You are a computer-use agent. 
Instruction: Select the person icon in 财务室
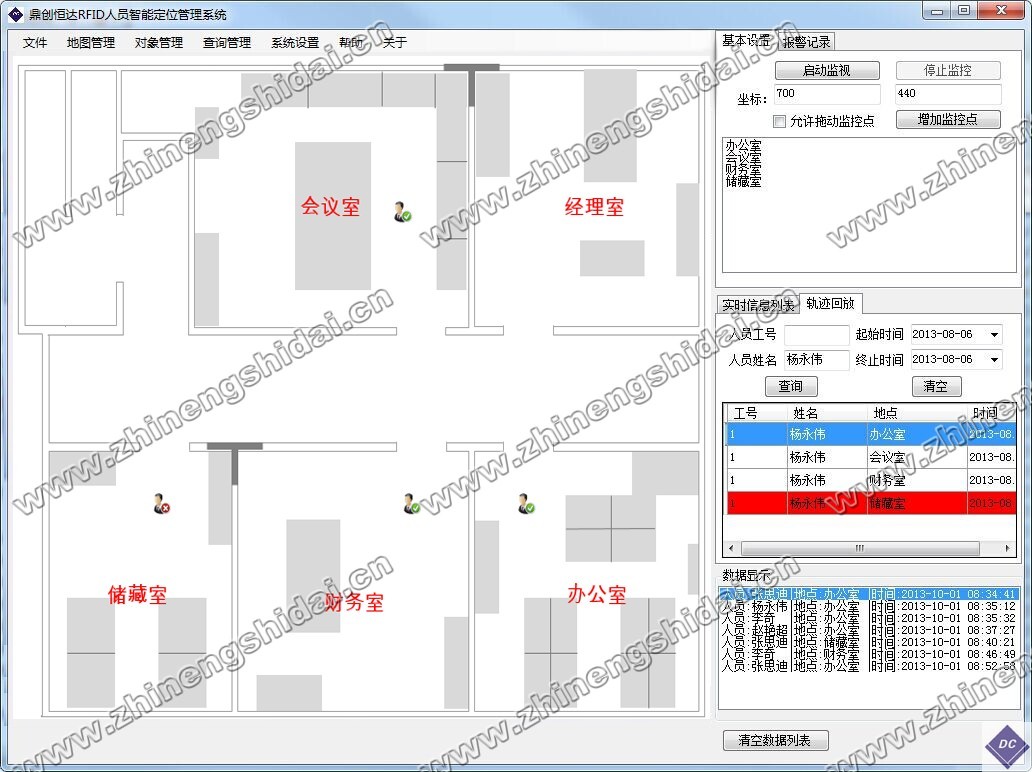coord(411,503)
